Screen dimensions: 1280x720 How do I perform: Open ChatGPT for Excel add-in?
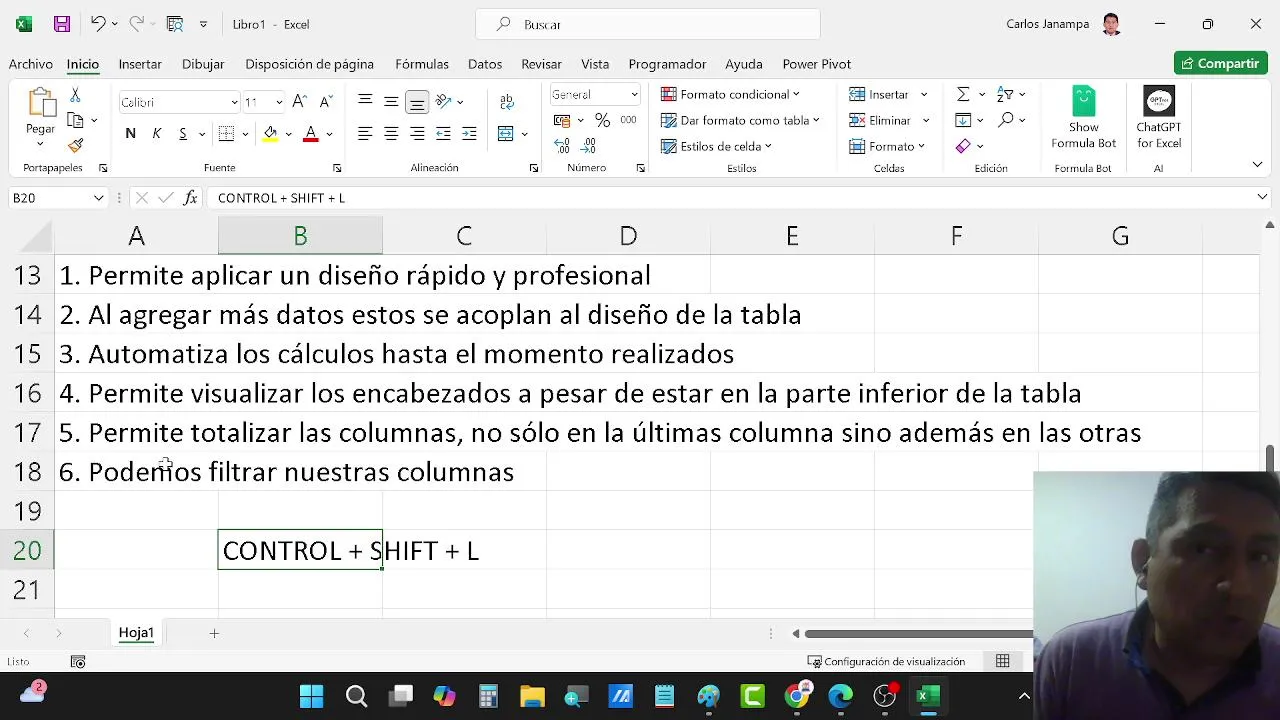pos(1159,118)
